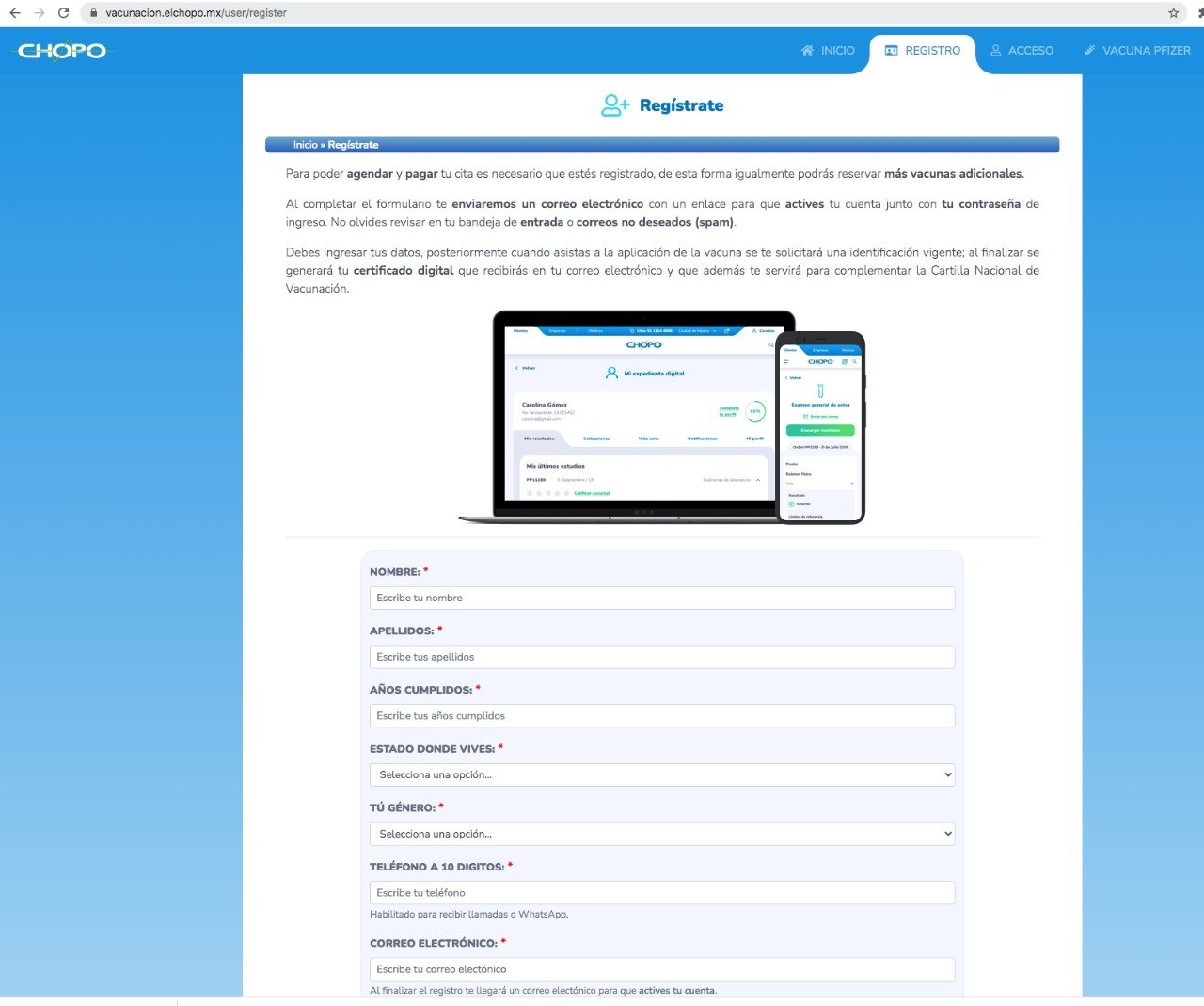The width and height of the screenshot is (1204, 1006).
Task: Click the laptop and phone preview image
Action: [x=661, y=417]
